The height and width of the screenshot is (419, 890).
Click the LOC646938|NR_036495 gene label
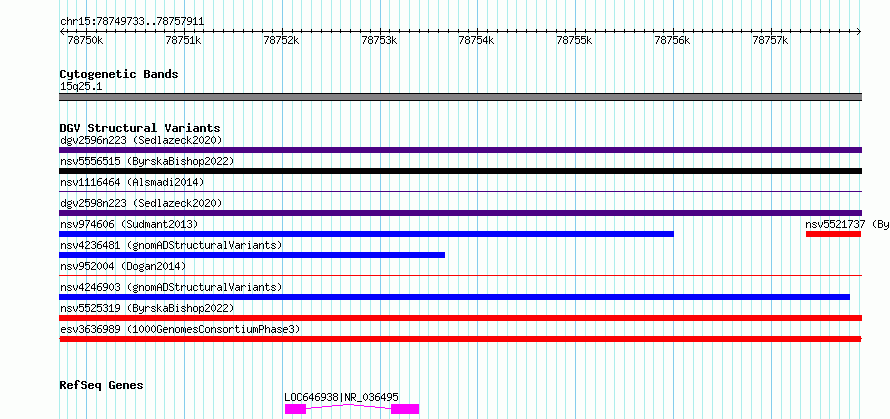(341, 397)
